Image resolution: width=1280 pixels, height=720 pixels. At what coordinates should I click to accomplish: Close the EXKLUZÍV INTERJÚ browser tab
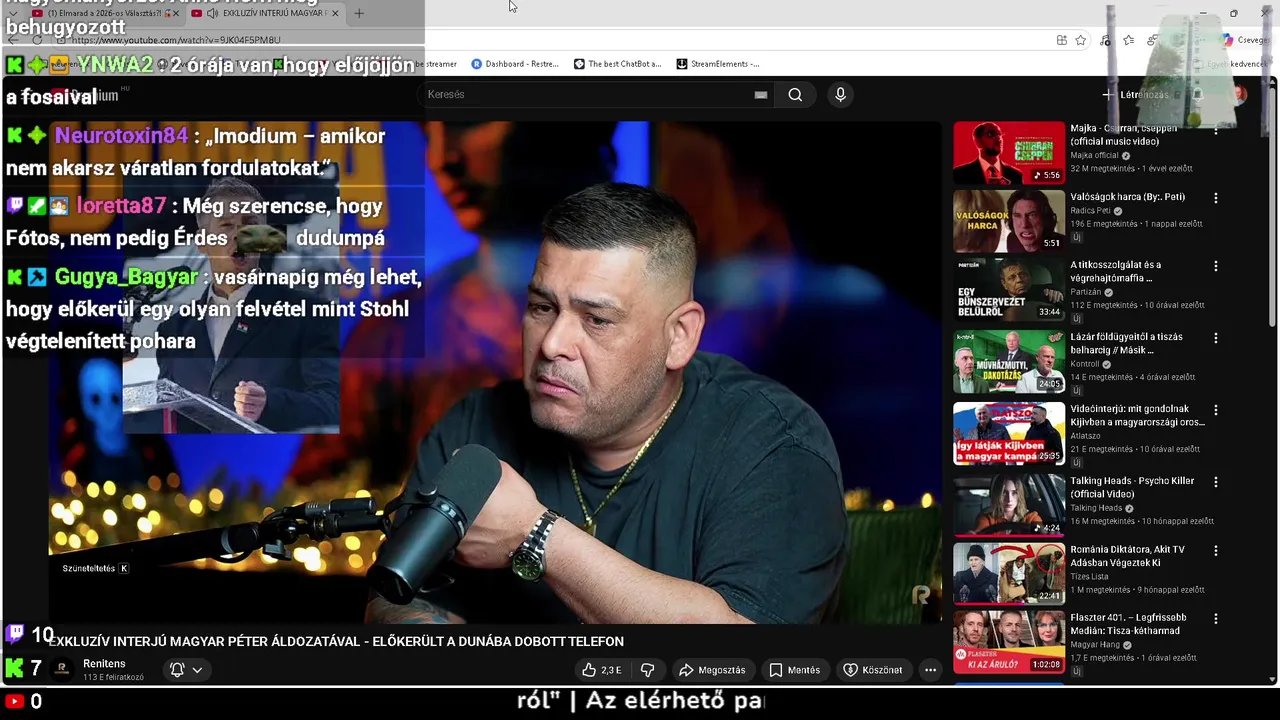tap(335, 13)
